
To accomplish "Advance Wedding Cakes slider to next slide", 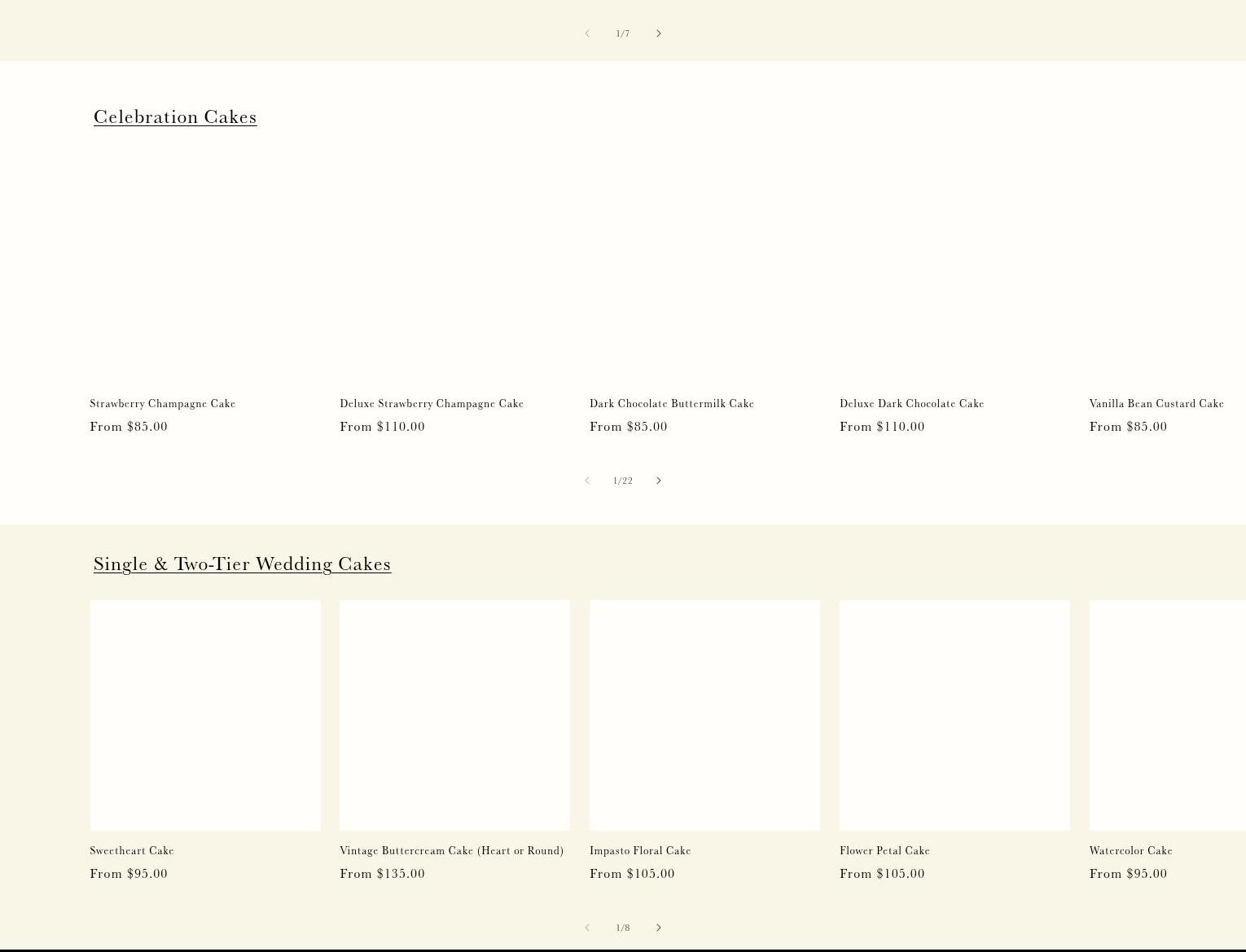I will [x=658, y=928].
